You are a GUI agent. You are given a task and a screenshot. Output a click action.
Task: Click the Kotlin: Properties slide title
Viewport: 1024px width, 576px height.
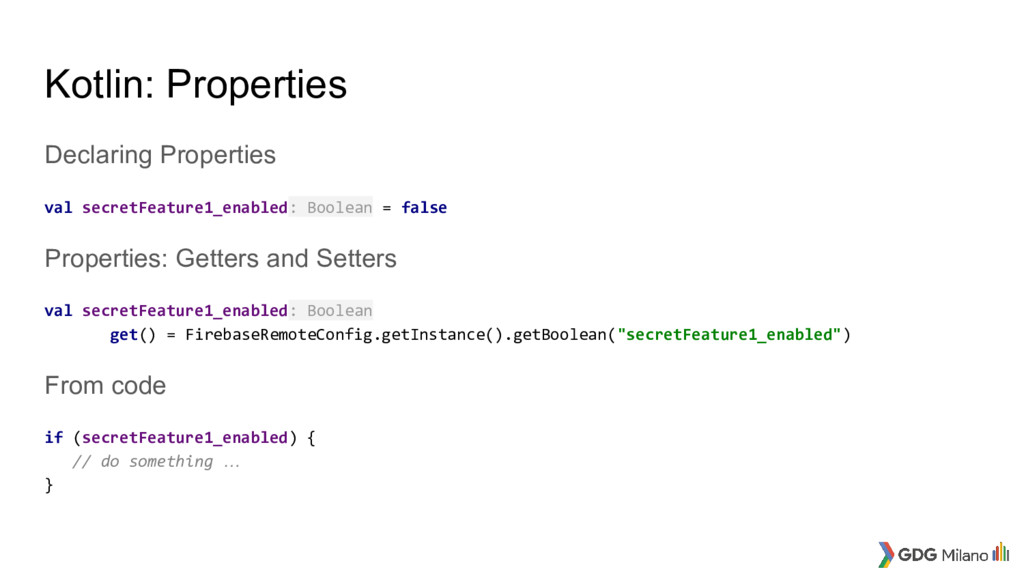tap(195, 84)
